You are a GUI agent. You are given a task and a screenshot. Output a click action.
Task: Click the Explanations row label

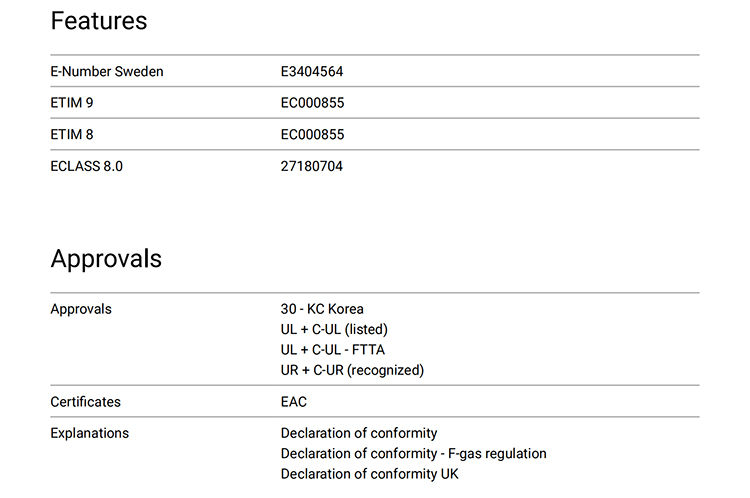[89, 433]
